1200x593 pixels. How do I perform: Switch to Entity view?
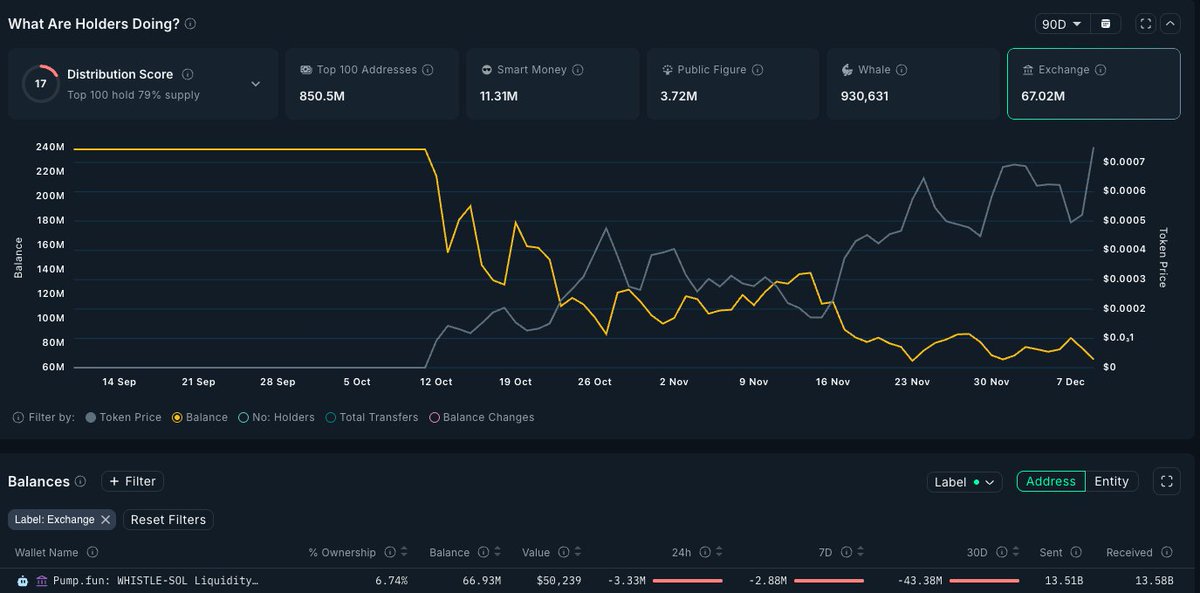point(1111,482)
